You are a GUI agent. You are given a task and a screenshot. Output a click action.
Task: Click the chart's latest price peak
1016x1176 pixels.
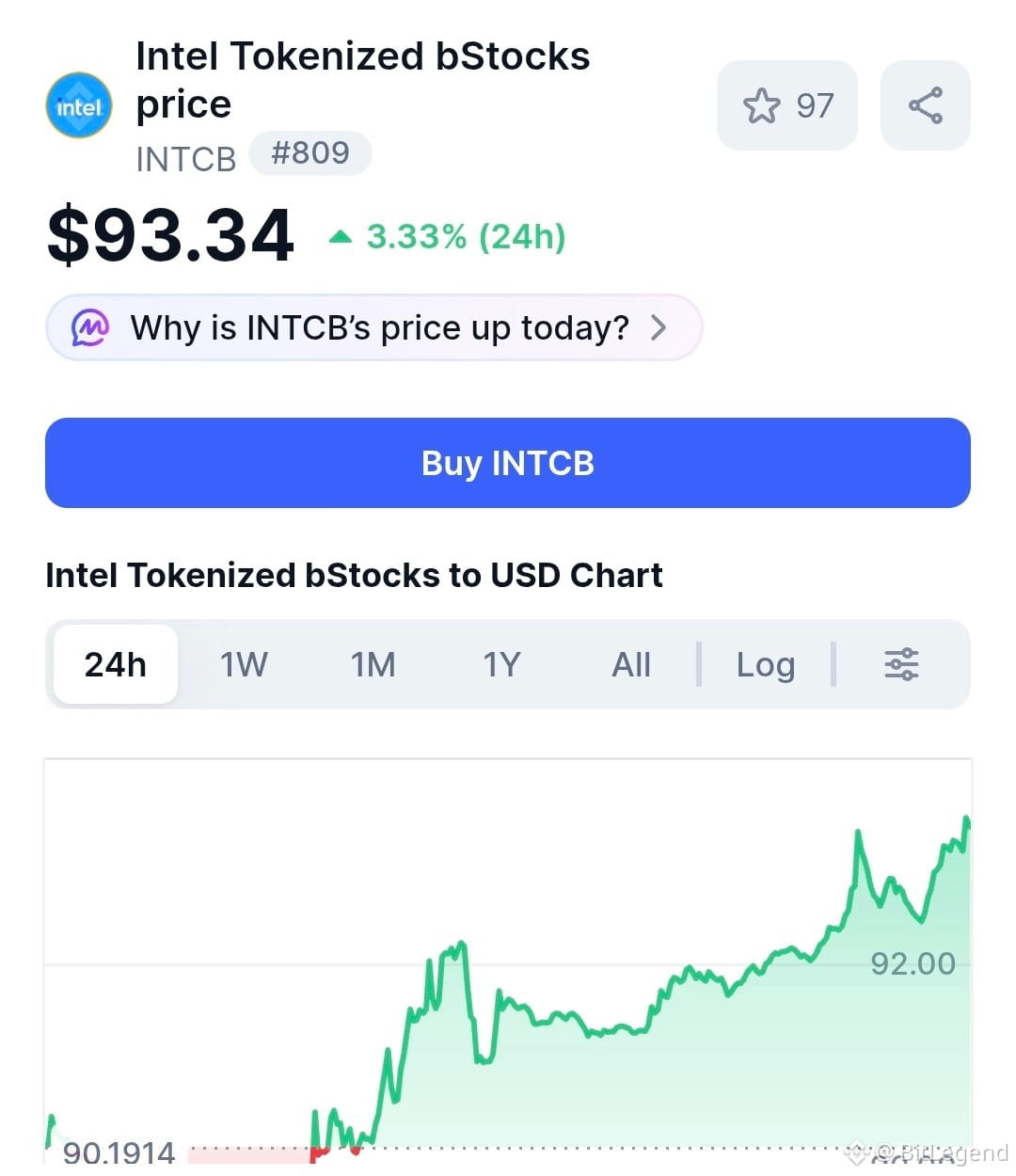point(966,822)
